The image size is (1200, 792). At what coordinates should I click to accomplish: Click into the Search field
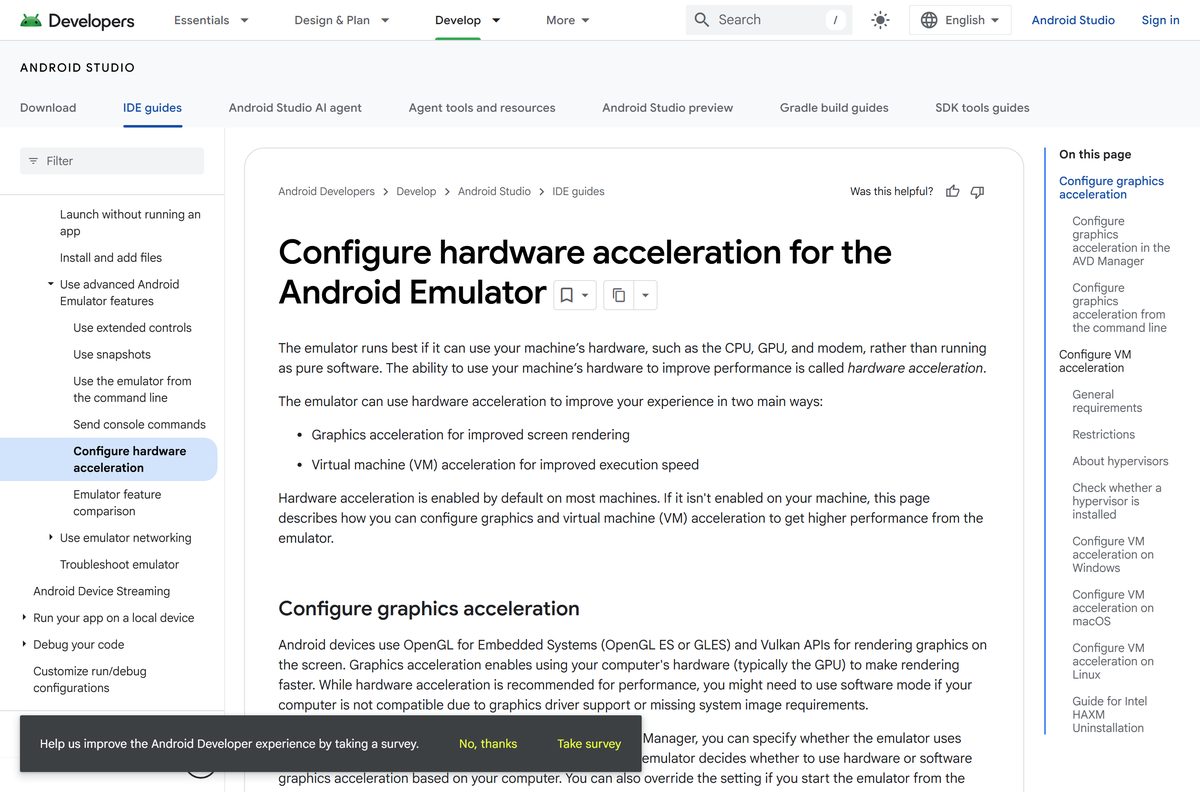click(769, 20)
